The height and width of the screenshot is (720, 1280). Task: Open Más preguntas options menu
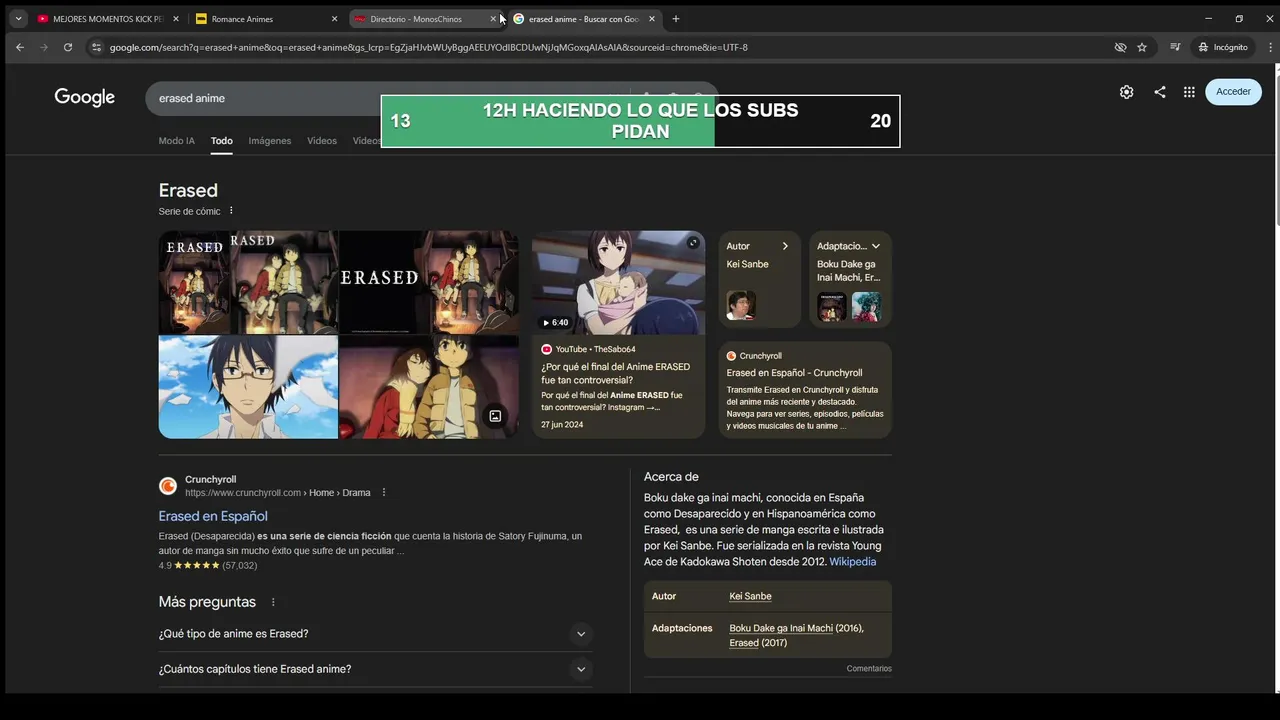273,602
